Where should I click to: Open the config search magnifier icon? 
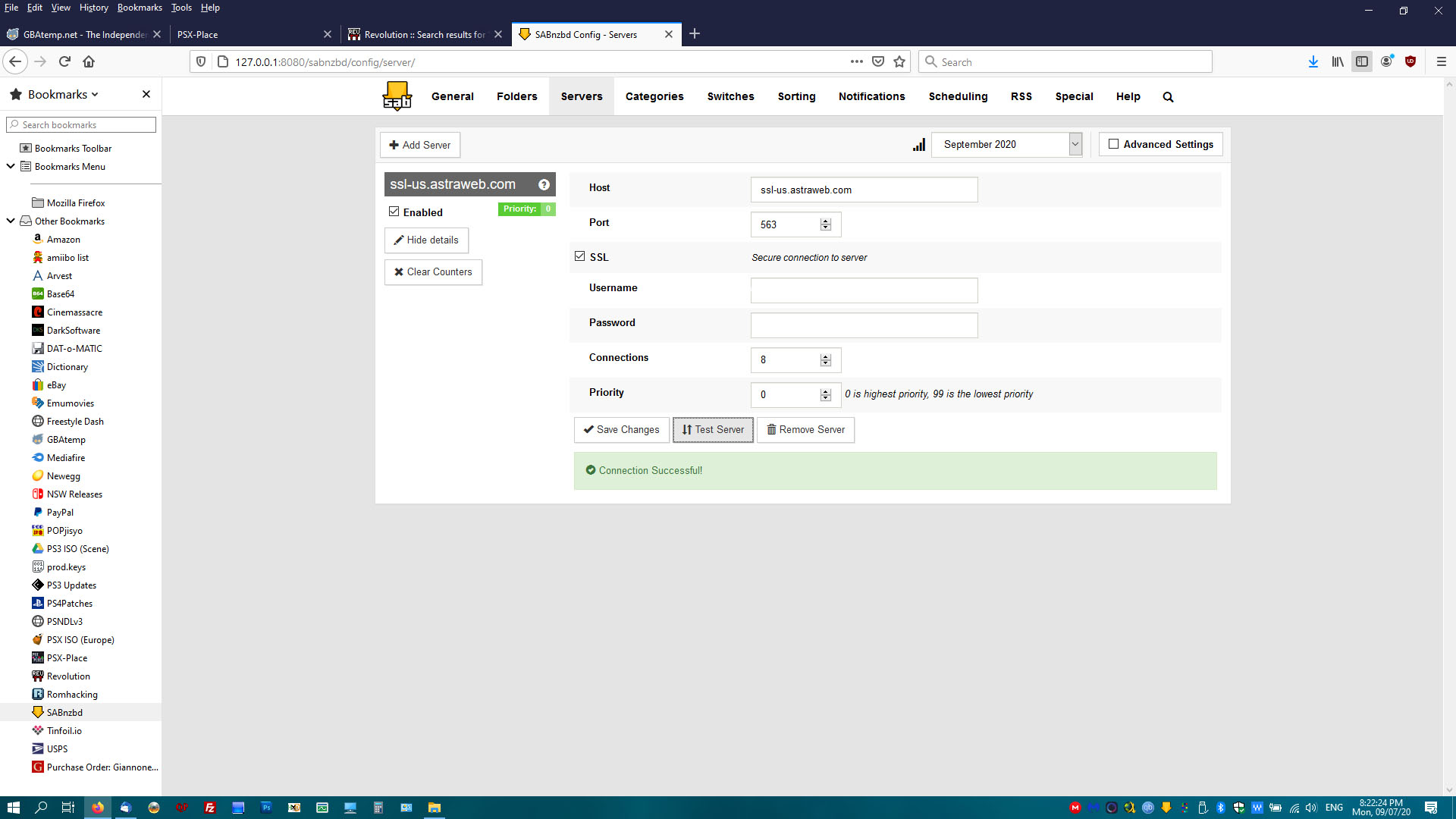[x=1168, y=97]
